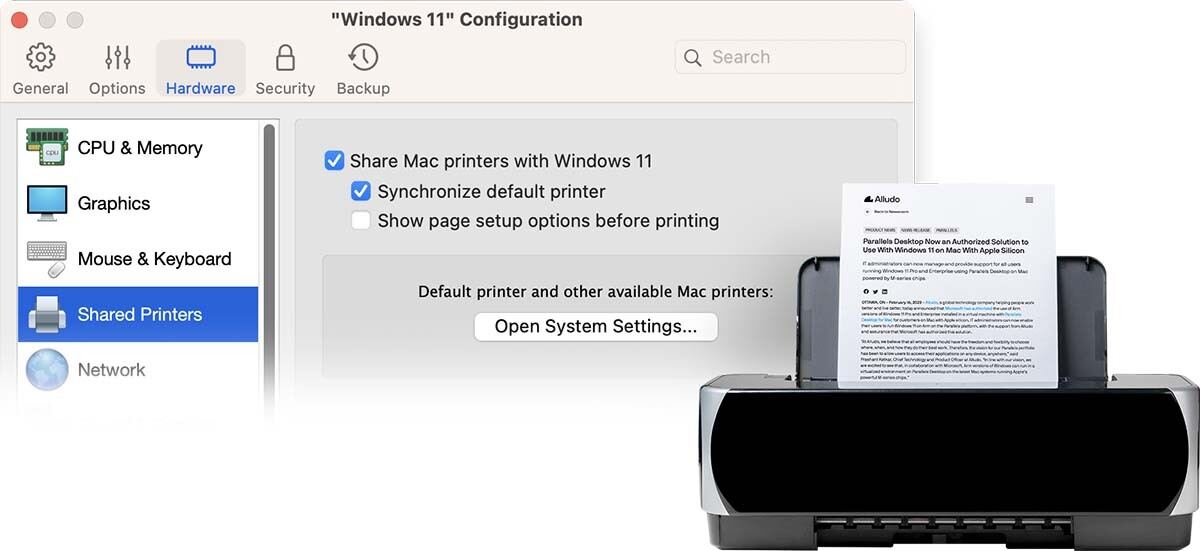Viewport: 1200px width, 551px height.
Task: Click the Options sliders icon
Action: pyautogui.click(x=118, y=57)
